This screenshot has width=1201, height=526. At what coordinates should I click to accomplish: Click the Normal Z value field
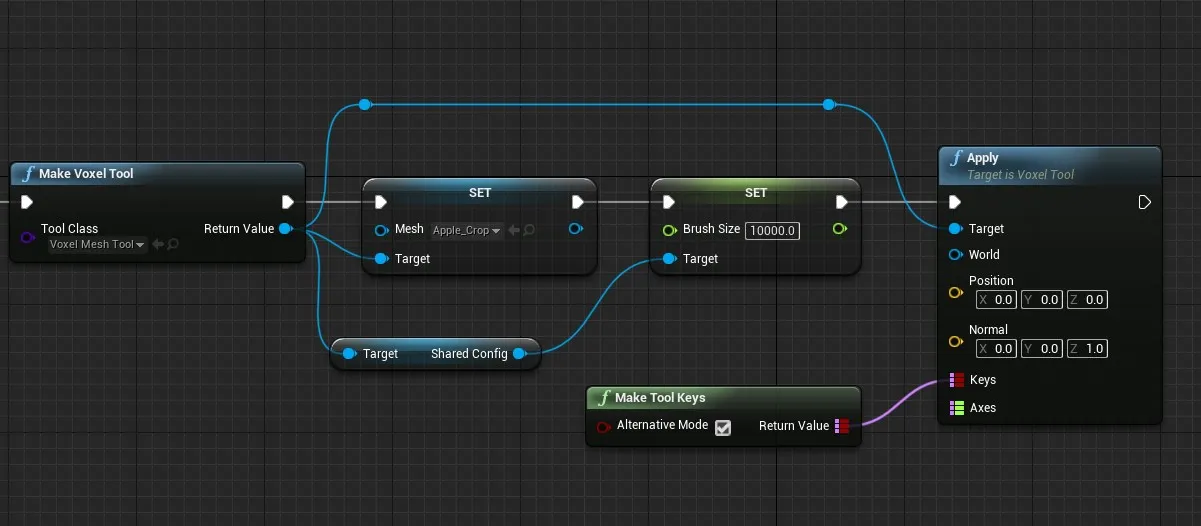tap(1096, 349)
